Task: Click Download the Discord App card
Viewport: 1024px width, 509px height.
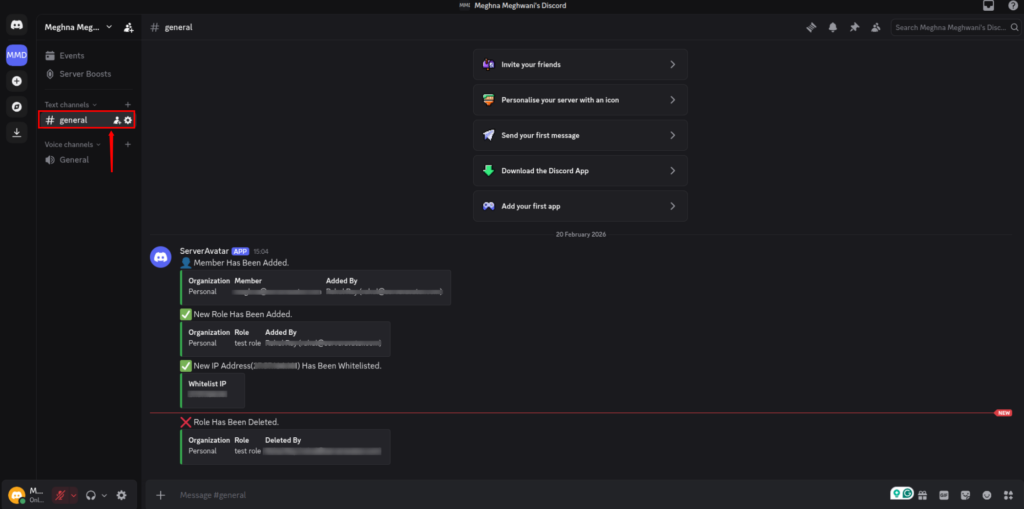Action: [x=580, y=171]
